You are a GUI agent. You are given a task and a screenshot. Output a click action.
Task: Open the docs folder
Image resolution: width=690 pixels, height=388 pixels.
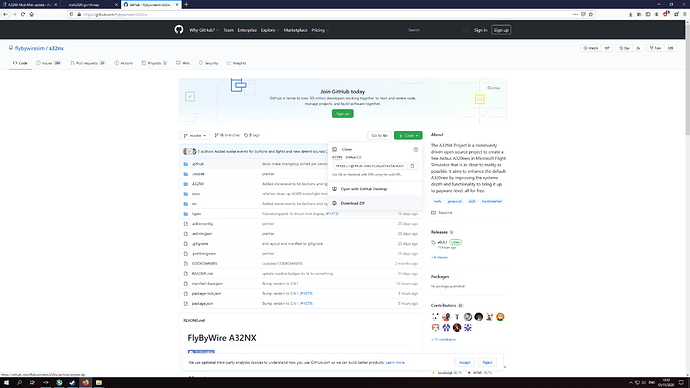(196, 194)
